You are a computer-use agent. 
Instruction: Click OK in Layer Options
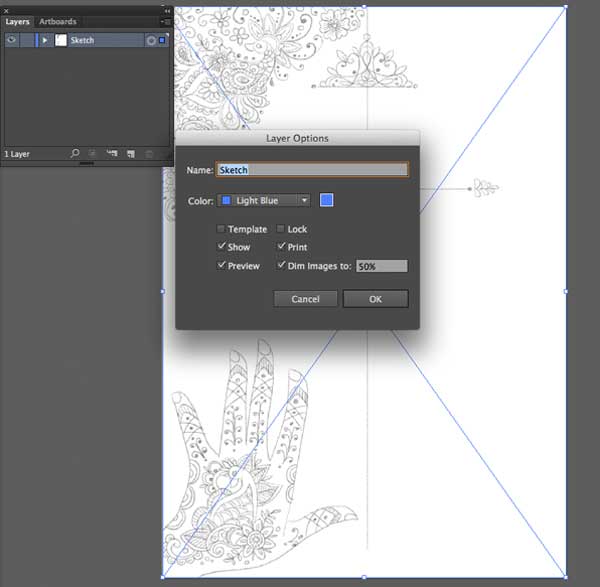pyautogui.click(x=375, y=299)
